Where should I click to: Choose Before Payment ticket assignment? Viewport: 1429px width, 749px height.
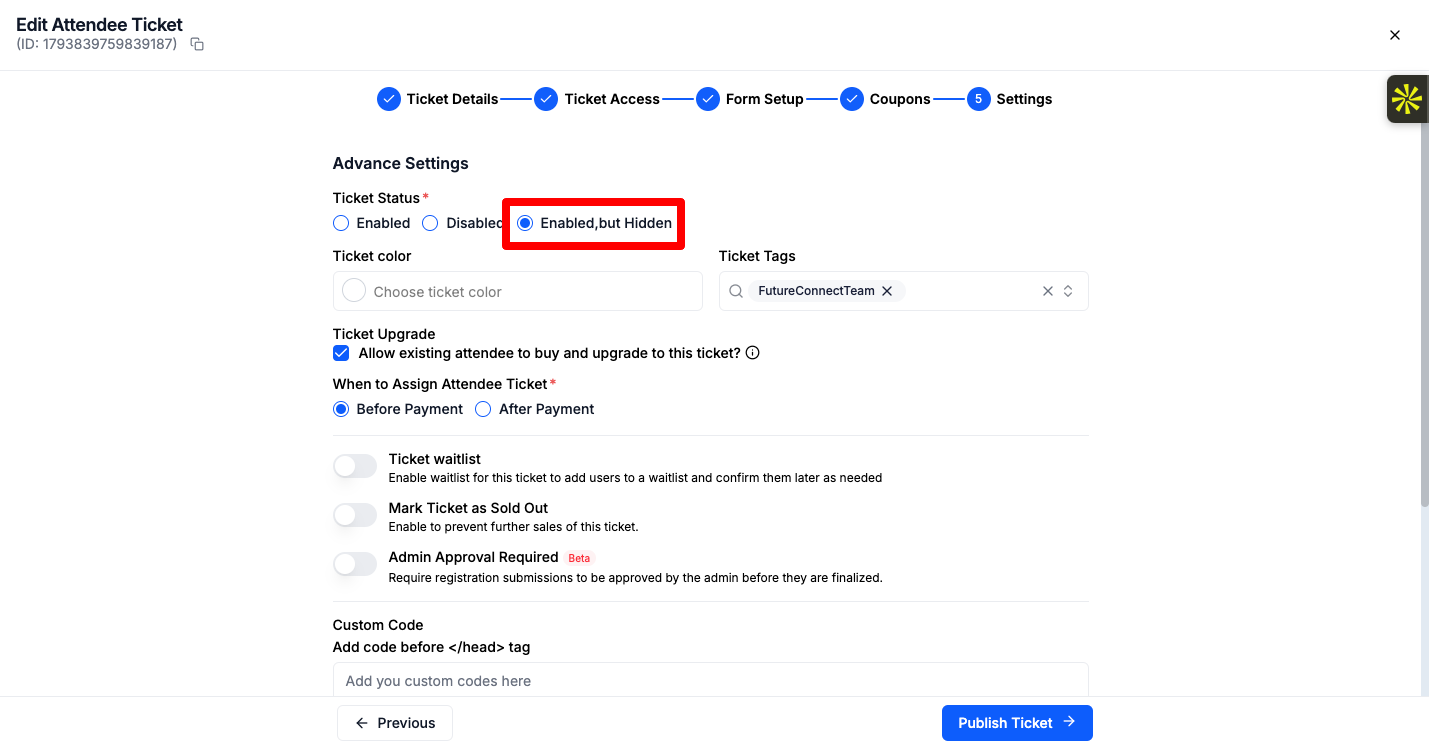point(341,409)
